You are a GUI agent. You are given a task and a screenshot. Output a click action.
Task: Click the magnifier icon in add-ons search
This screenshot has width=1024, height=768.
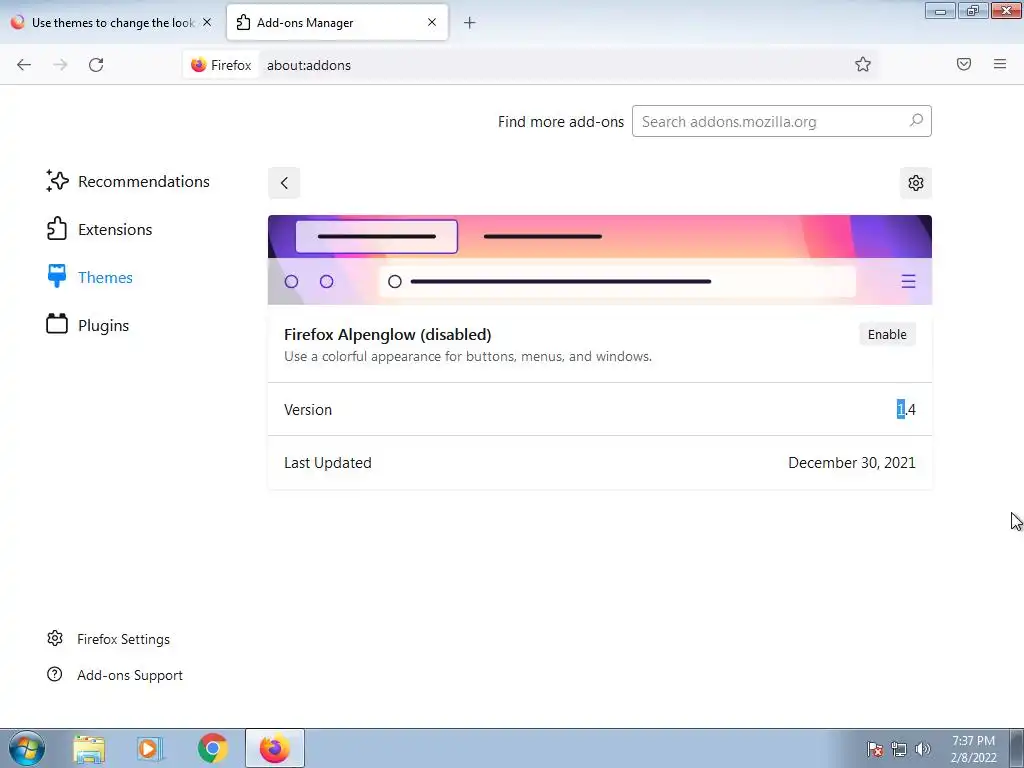[x=916, y=121]
